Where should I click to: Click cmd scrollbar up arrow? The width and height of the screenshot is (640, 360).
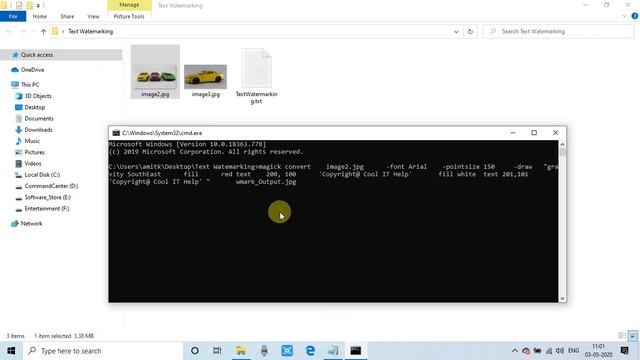562,144
